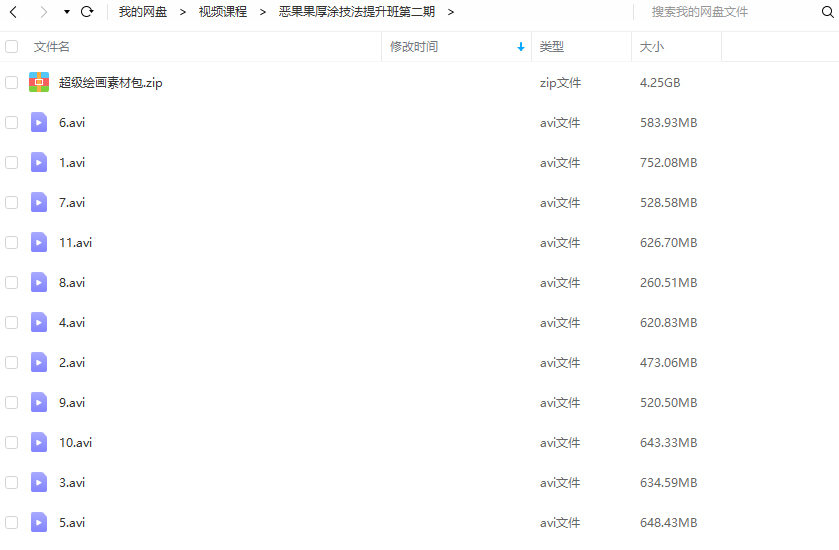Screen dimensions: 839x550
Task: Toggle the select-all checkbox in header
Action: click(12, 47)
